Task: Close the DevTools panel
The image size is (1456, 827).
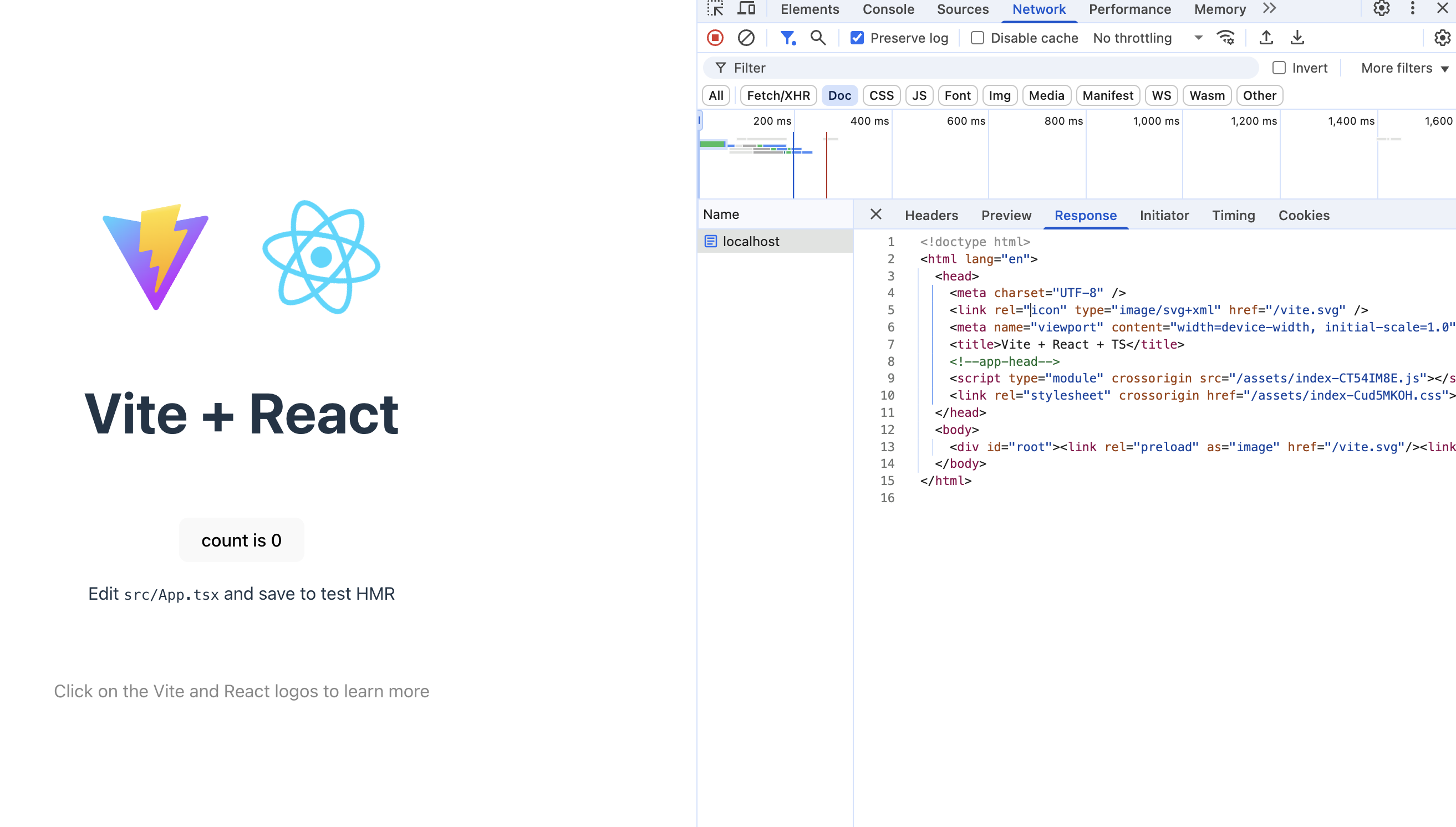Action: click(1442, 8)
